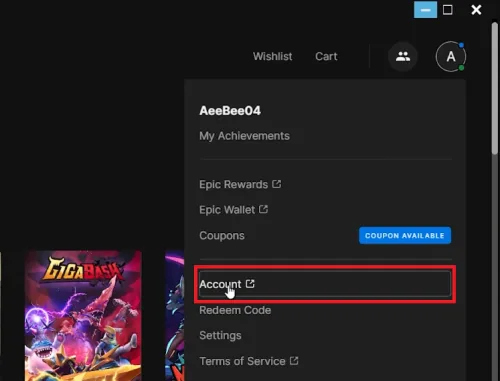
Task: Minimize the launcher window
Action: 425,10
